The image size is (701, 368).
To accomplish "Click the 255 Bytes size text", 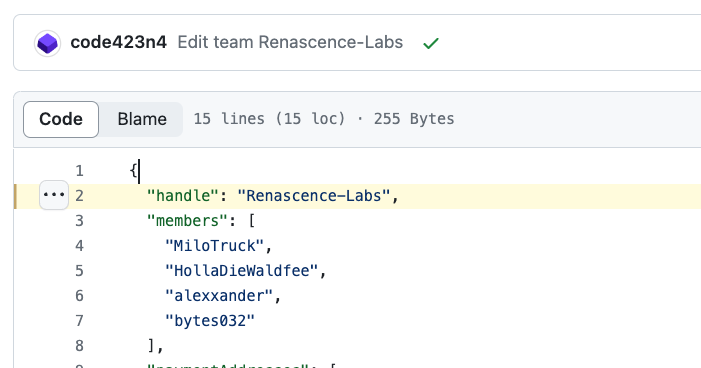I will (x=414, y=119).
